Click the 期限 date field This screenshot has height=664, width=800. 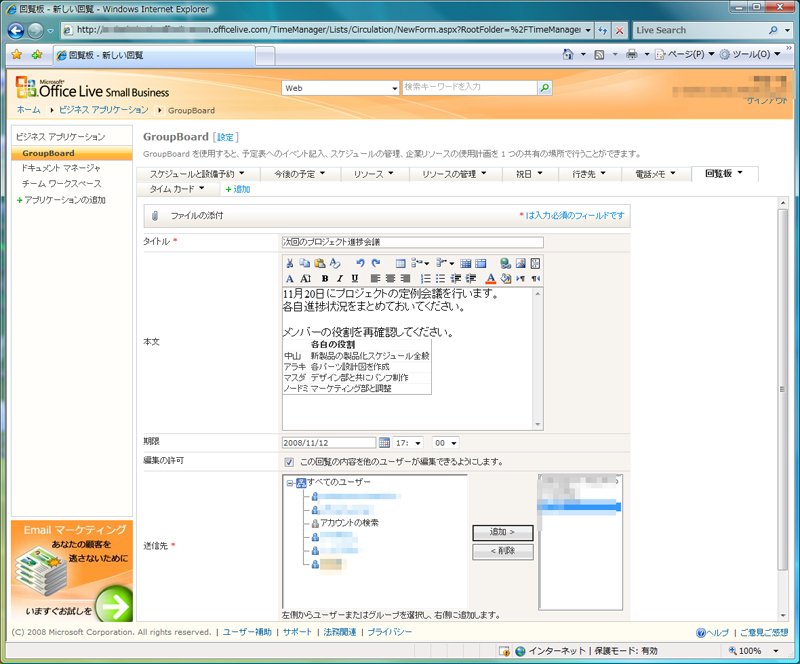329,443
